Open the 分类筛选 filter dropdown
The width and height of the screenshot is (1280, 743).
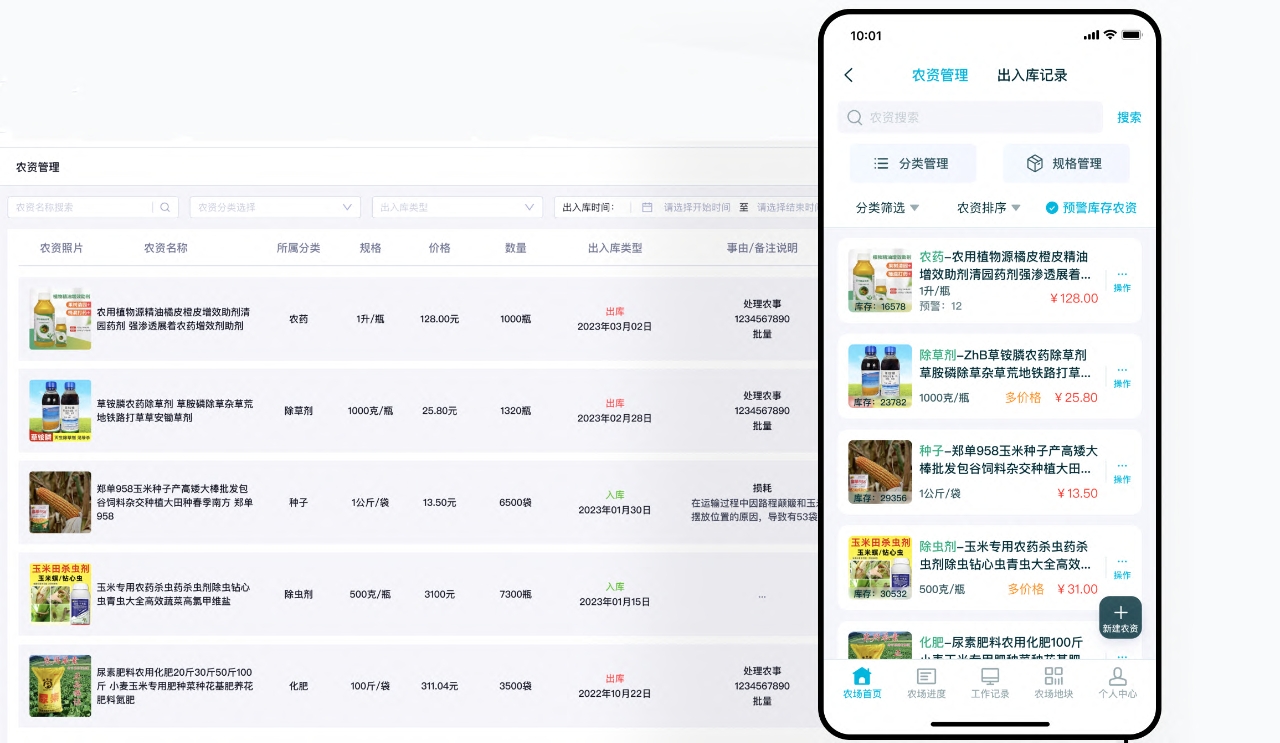pyautogui.click(x=887, y=208)
